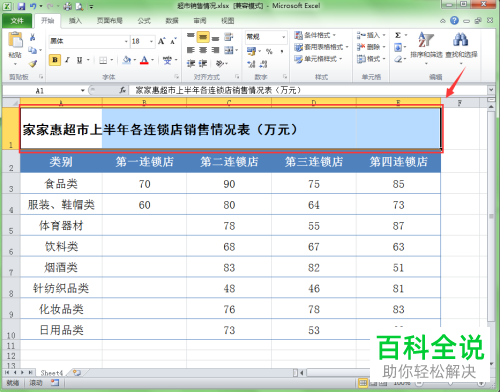500x392 pixels.
Task: Open Format as Table (套用表格格式) menu
Action: point(322,47)
